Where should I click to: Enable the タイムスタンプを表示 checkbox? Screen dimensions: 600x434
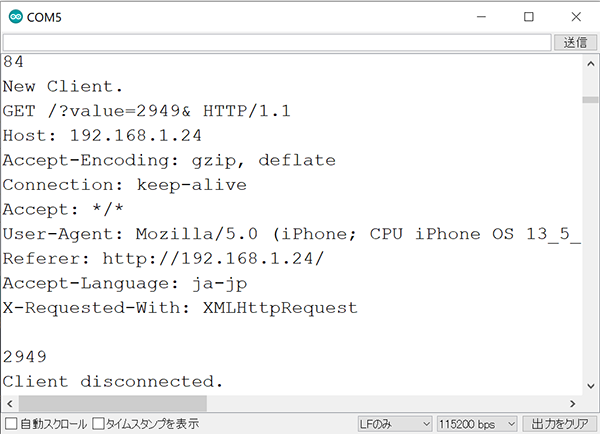click(x=98, y=424)
